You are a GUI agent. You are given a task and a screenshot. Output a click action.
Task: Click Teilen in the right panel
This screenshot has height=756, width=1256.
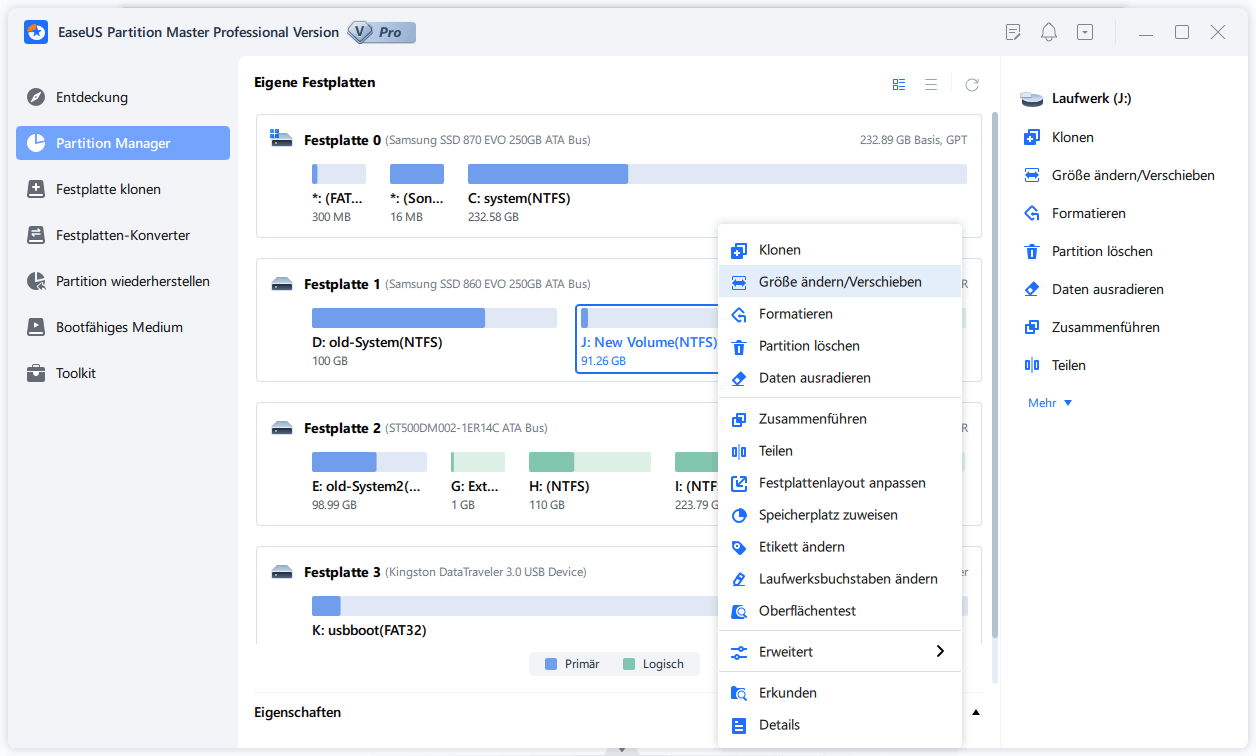[x=1054, y=365]
